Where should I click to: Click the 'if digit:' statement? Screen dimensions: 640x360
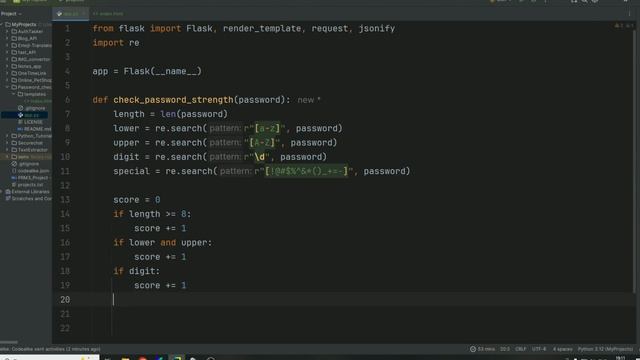(x=137, y=271)
